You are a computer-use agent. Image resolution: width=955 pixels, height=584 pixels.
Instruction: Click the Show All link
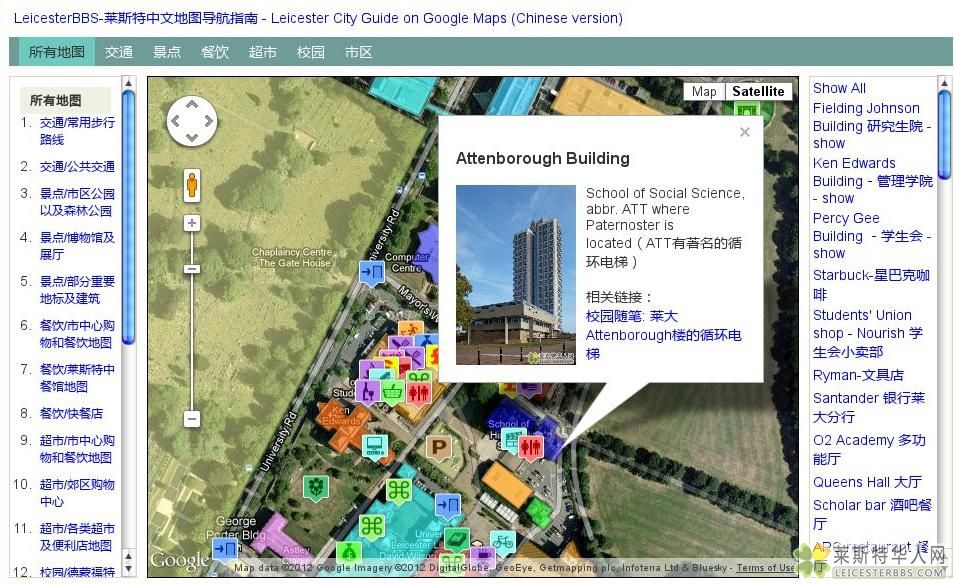pyautogui.click(x=839, y=88)
